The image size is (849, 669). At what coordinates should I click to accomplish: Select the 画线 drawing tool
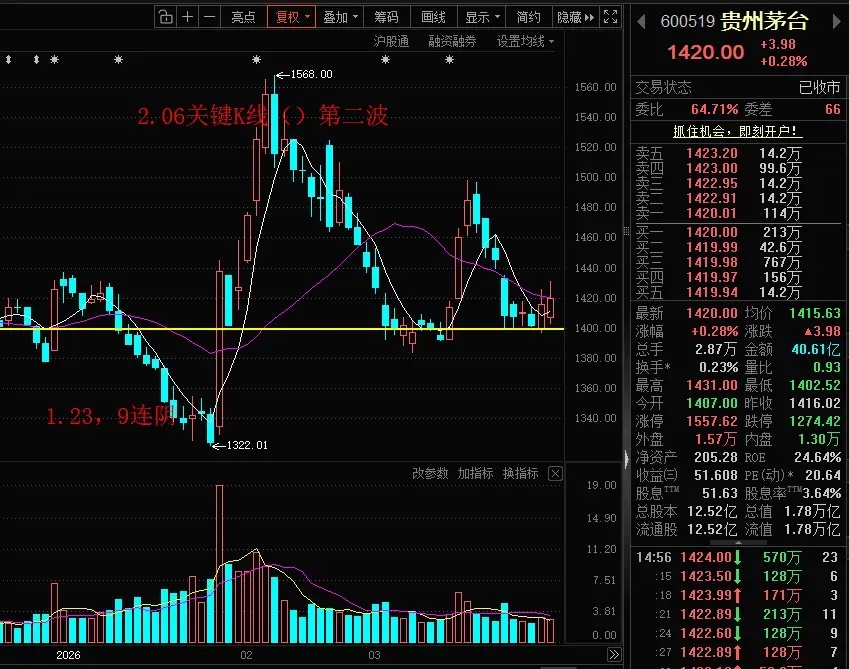point(433,17)
